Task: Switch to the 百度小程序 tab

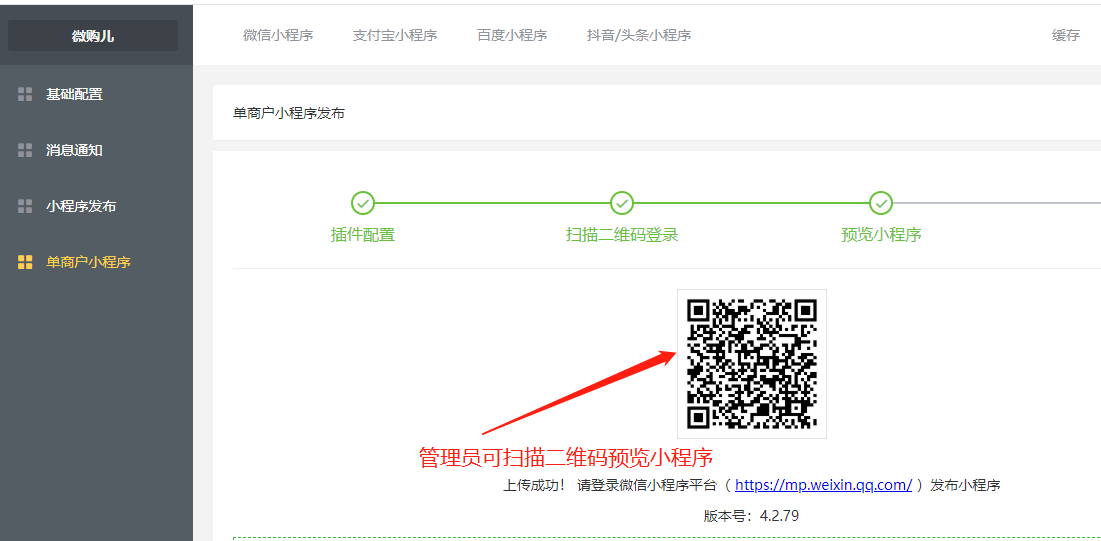Action: [512, 35]
